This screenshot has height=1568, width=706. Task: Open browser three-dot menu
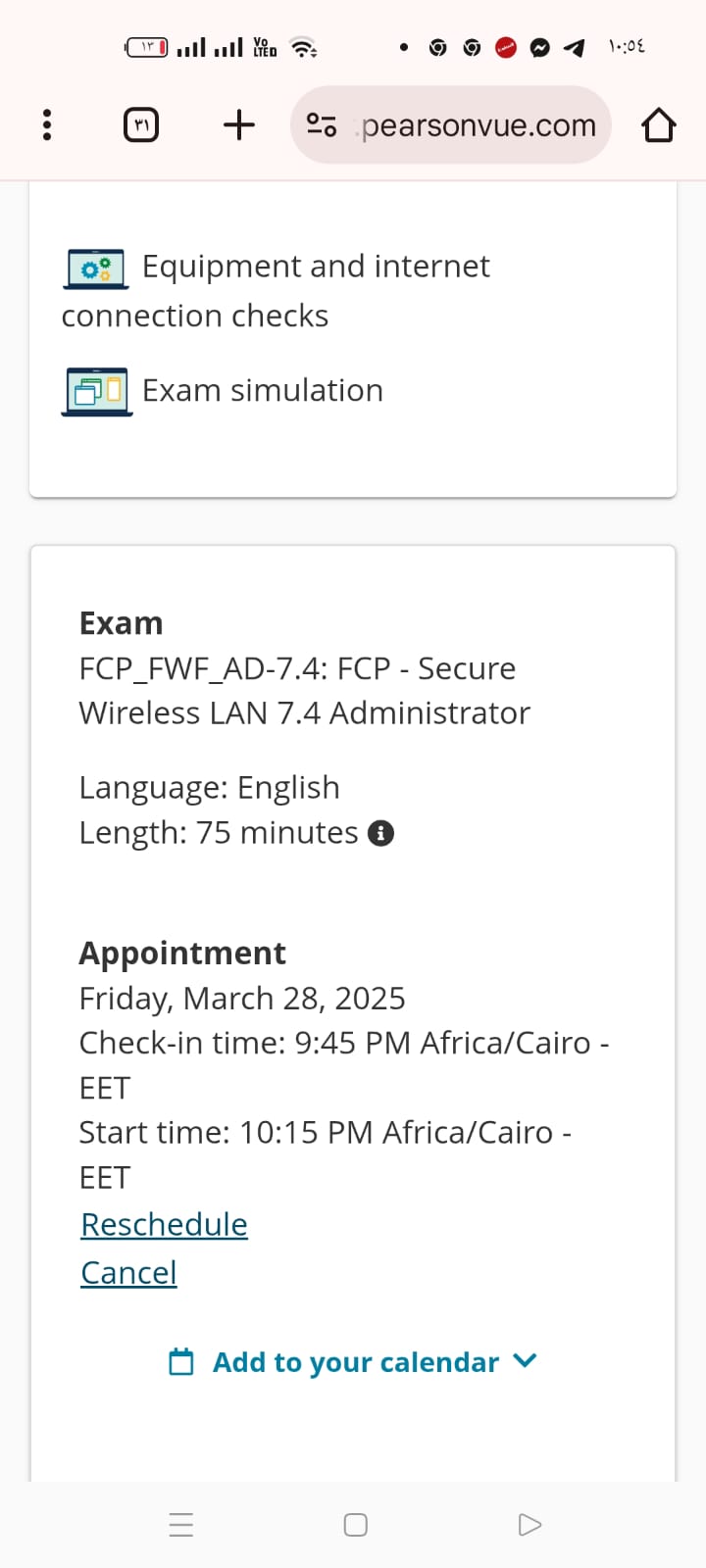pos(47,124)
